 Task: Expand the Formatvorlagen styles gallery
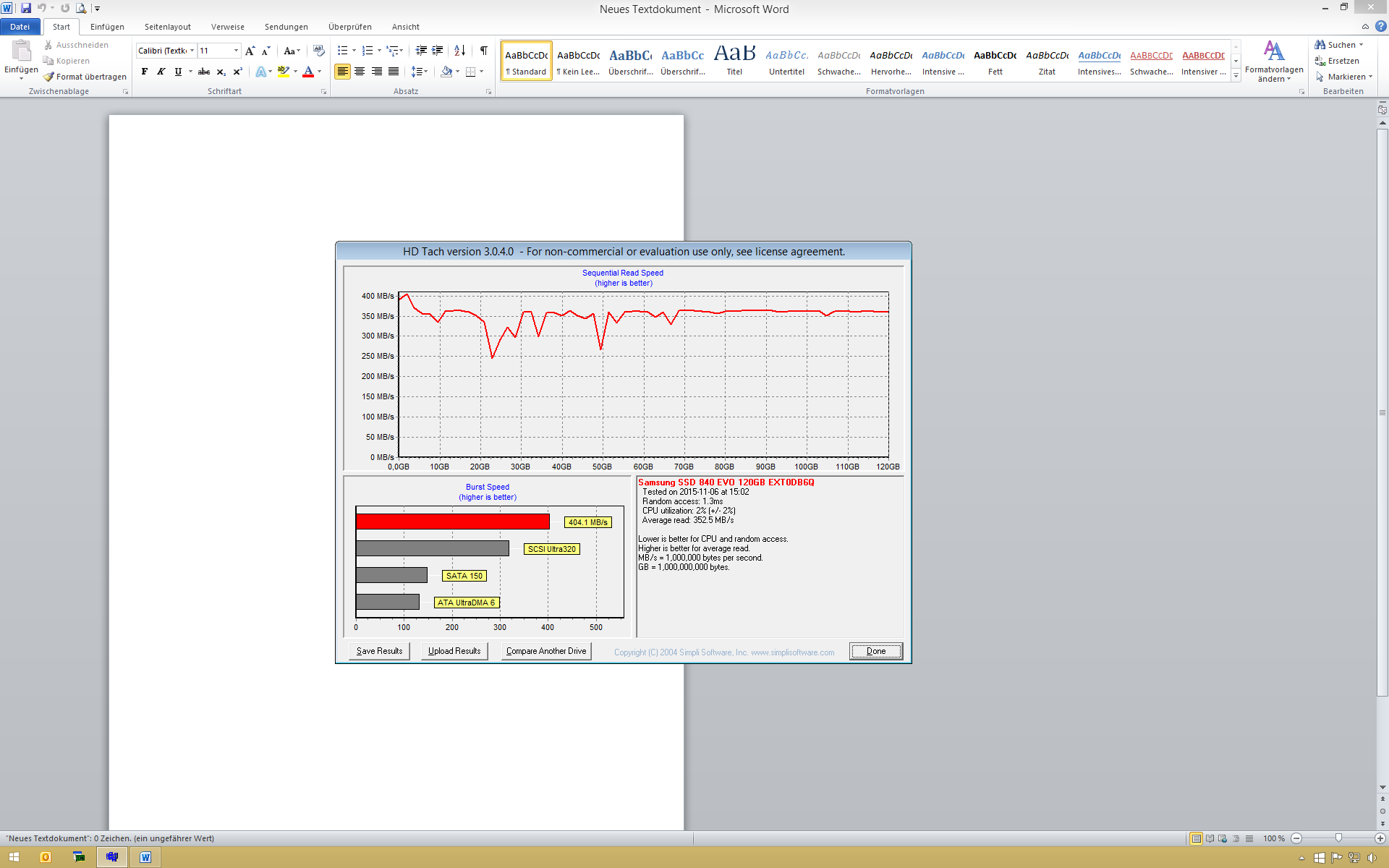[1236, 76]
